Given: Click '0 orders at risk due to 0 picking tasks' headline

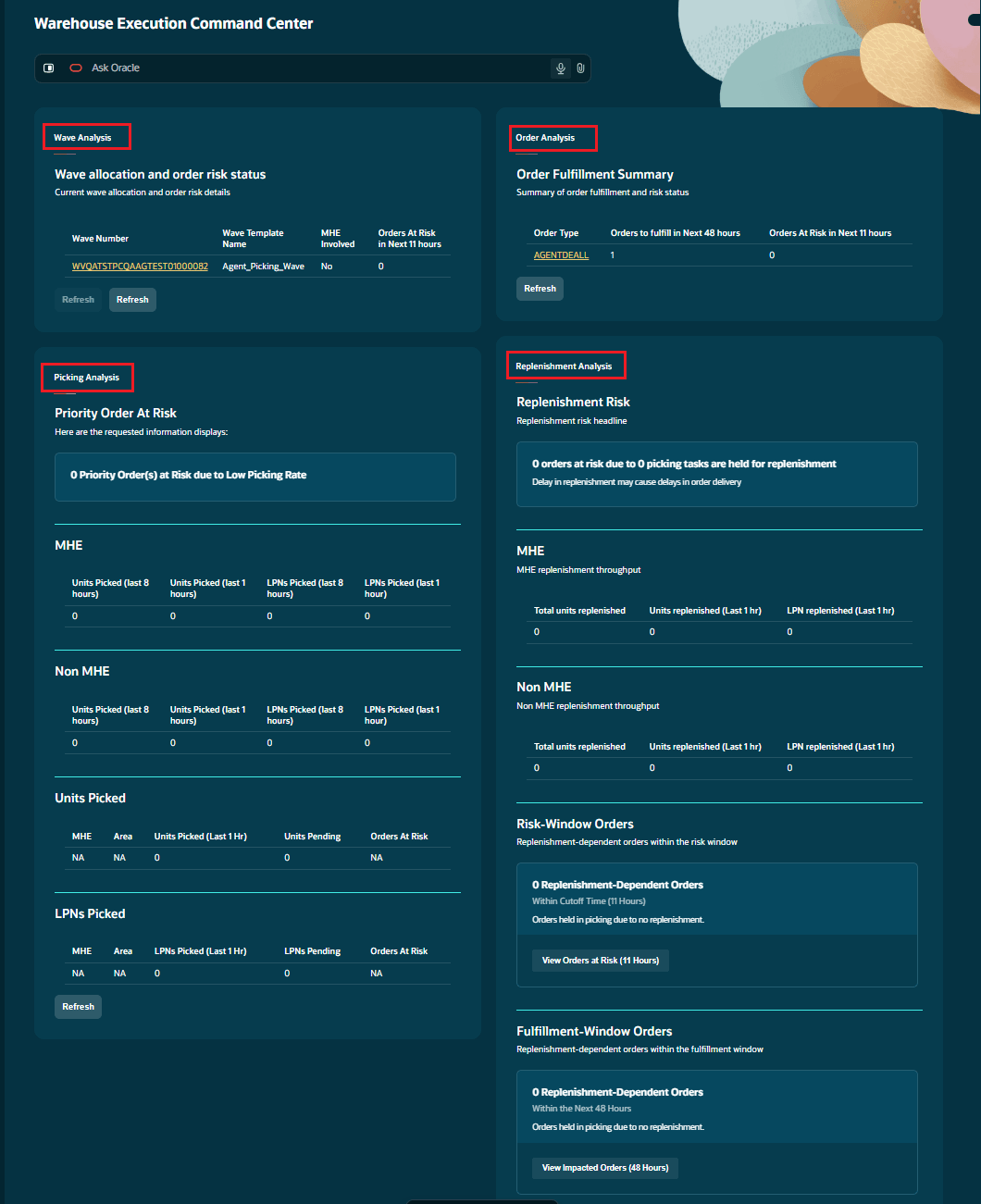Looking at the screenshot, I should [x=684, y=464].
